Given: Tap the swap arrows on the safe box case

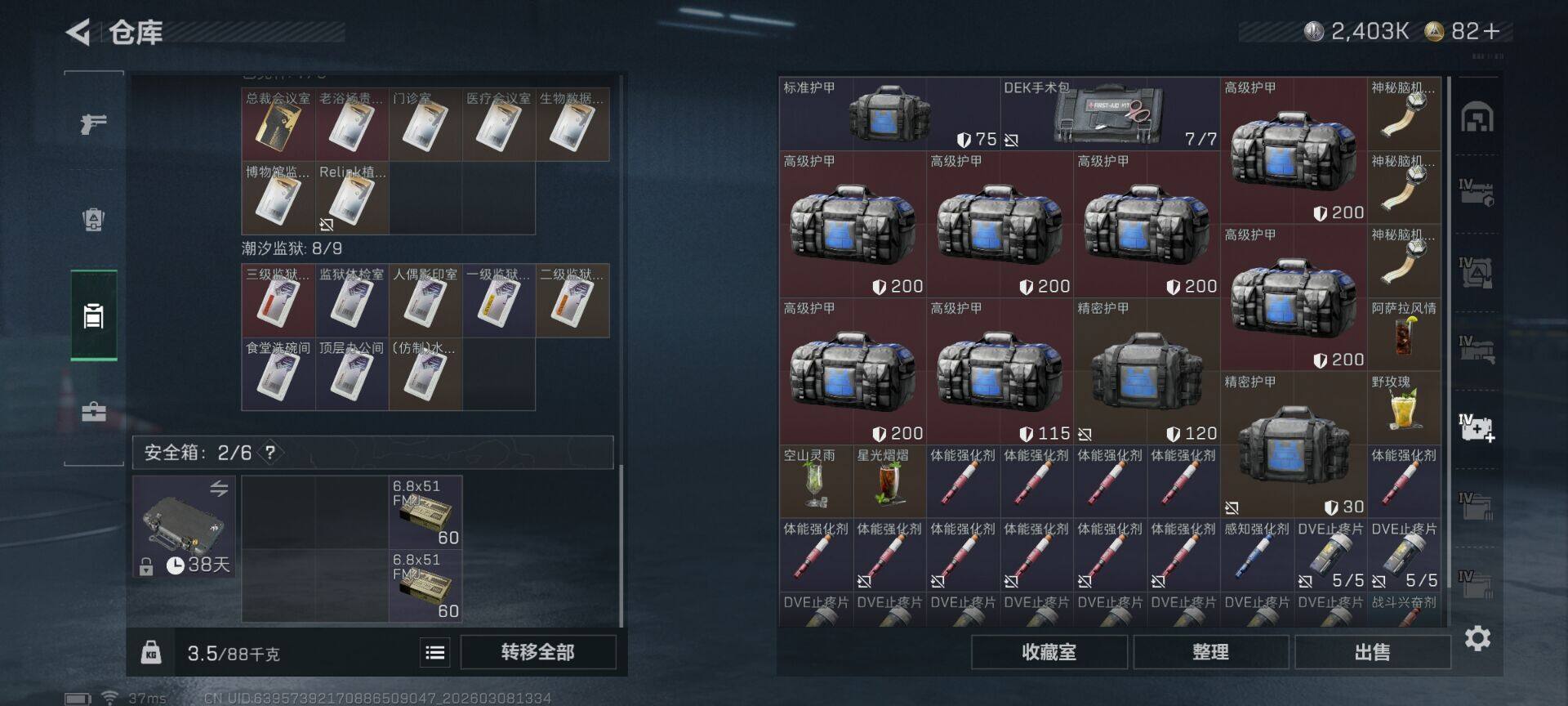Looking at the screenshot, I should click(x=219, y=489).
